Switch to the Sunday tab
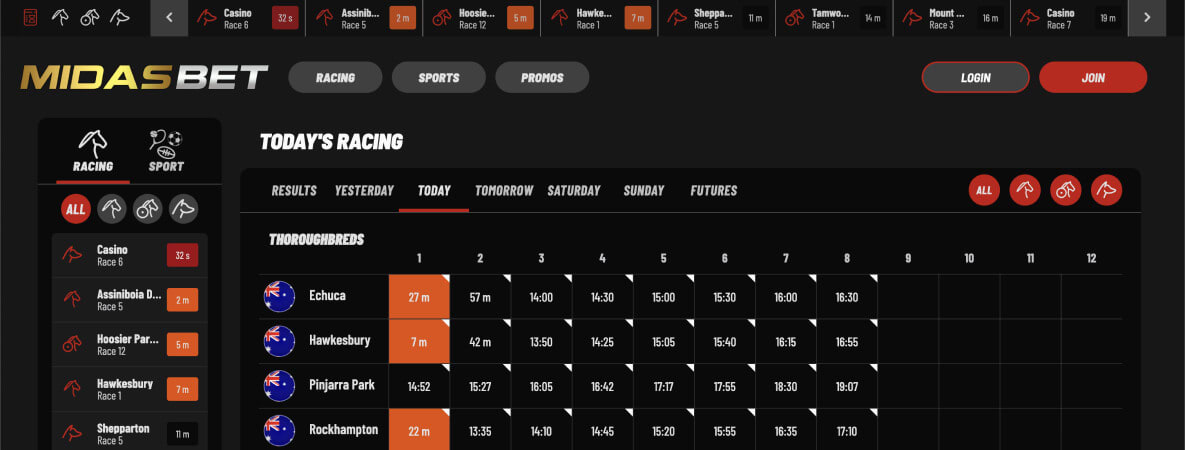1185x450 pixels. coord(644,191)
